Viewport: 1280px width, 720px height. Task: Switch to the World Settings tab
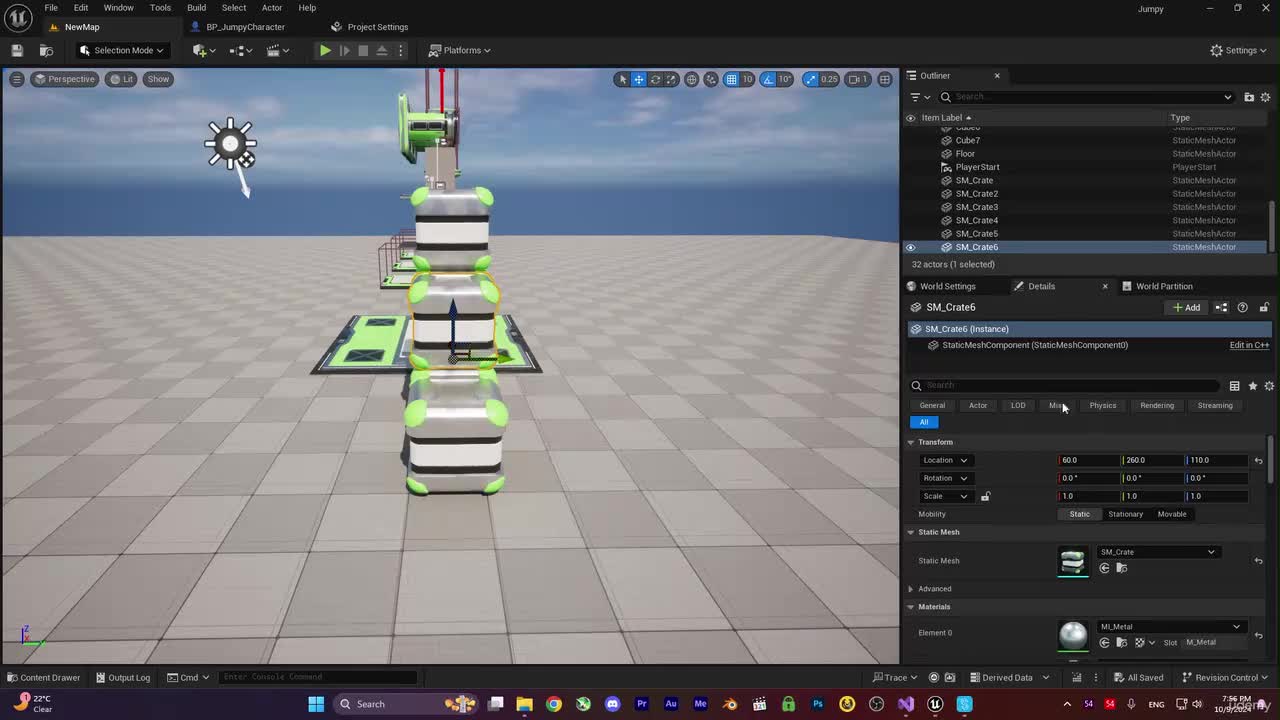tap(948, 286)
